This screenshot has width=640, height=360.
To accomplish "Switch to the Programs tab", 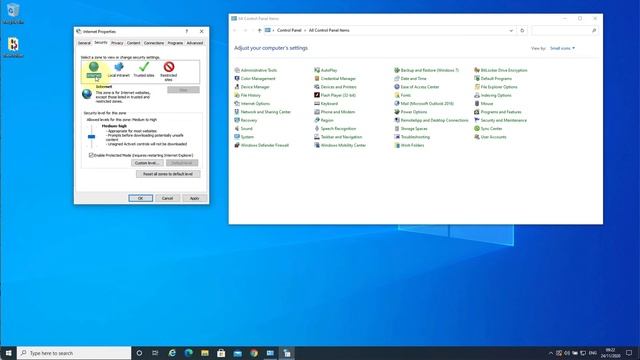I will click(x=175, y=43).
